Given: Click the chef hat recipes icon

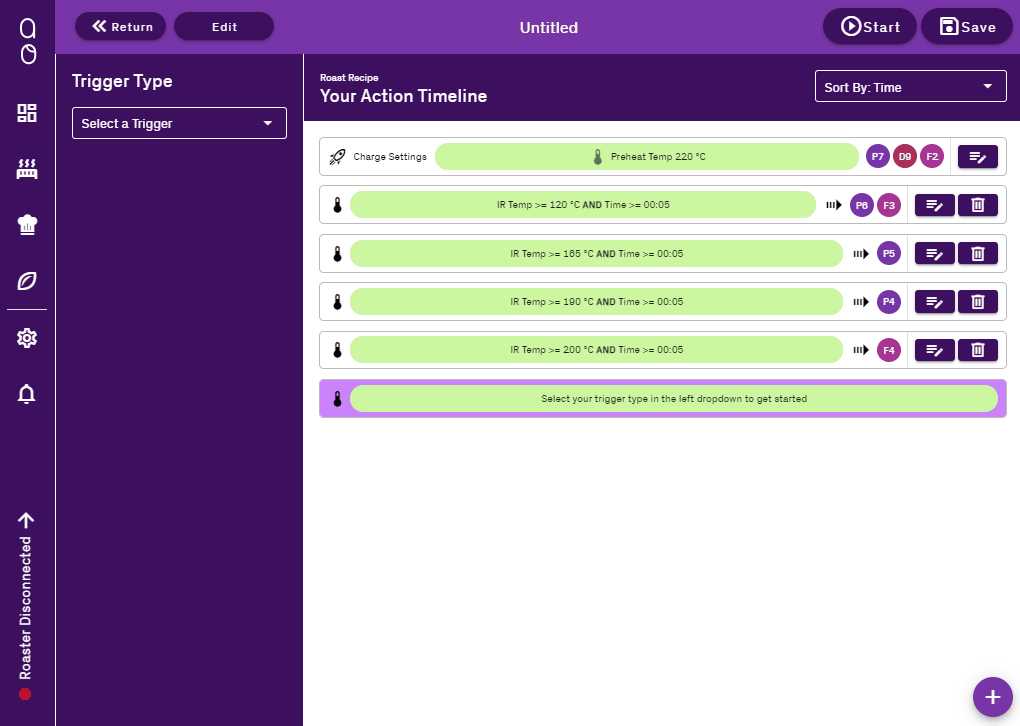Looking at the screenshot, I should [x=27, y=225].
